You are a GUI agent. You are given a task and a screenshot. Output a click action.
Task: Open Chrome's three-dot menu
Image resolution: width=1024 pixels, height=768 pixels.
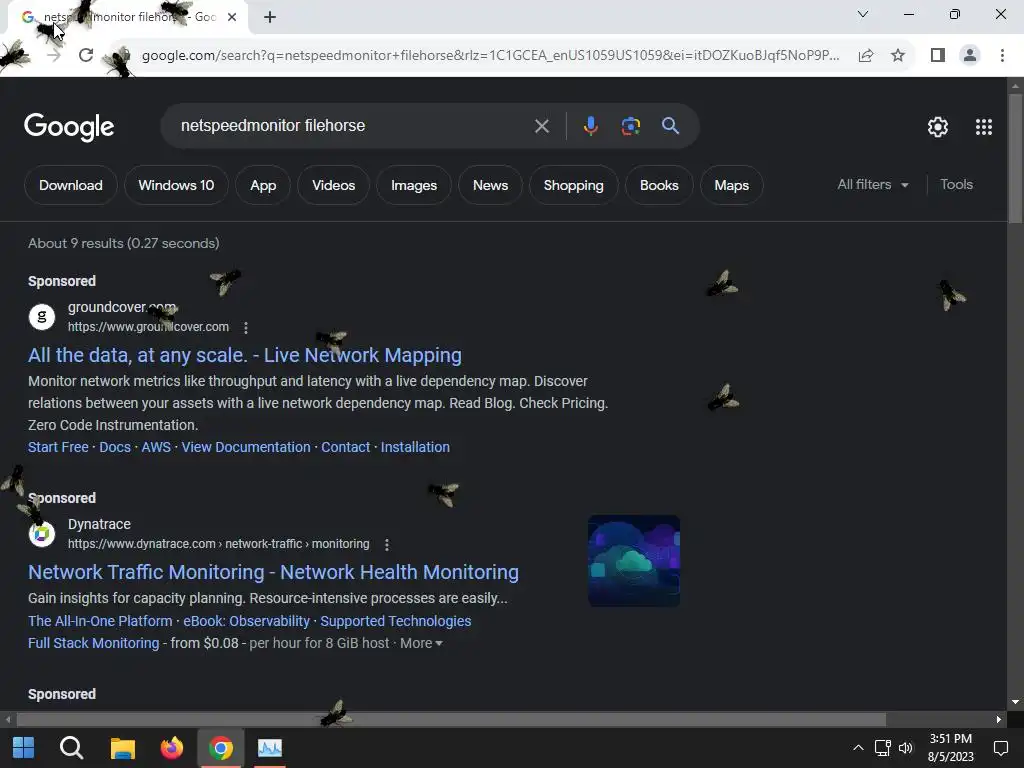(1002, 56)
